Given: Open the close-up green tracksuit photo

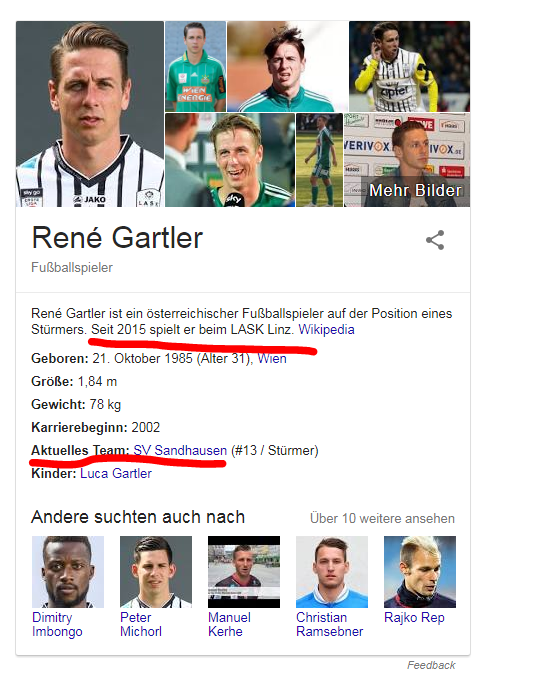Looking at the screenshot, I should 288,66.
